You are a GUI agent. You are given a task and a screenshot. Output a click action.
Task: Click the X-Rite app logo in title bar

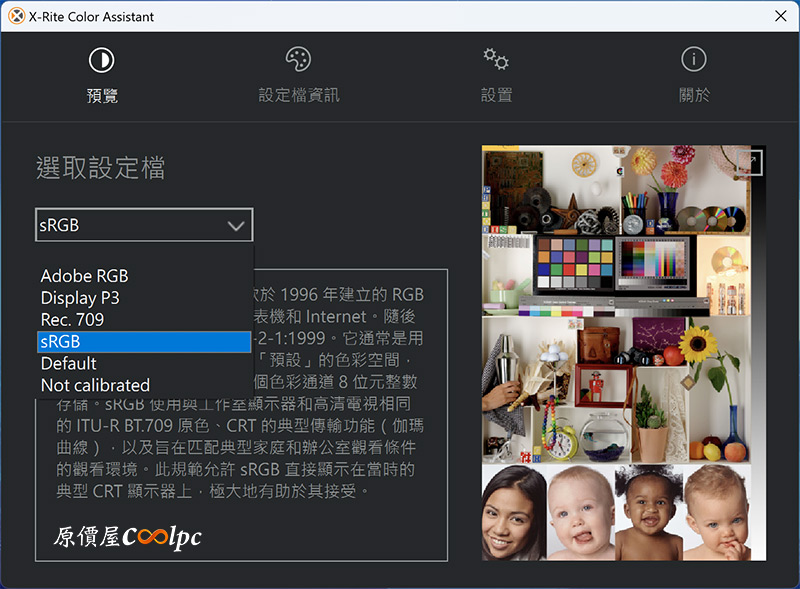(16, 16)
